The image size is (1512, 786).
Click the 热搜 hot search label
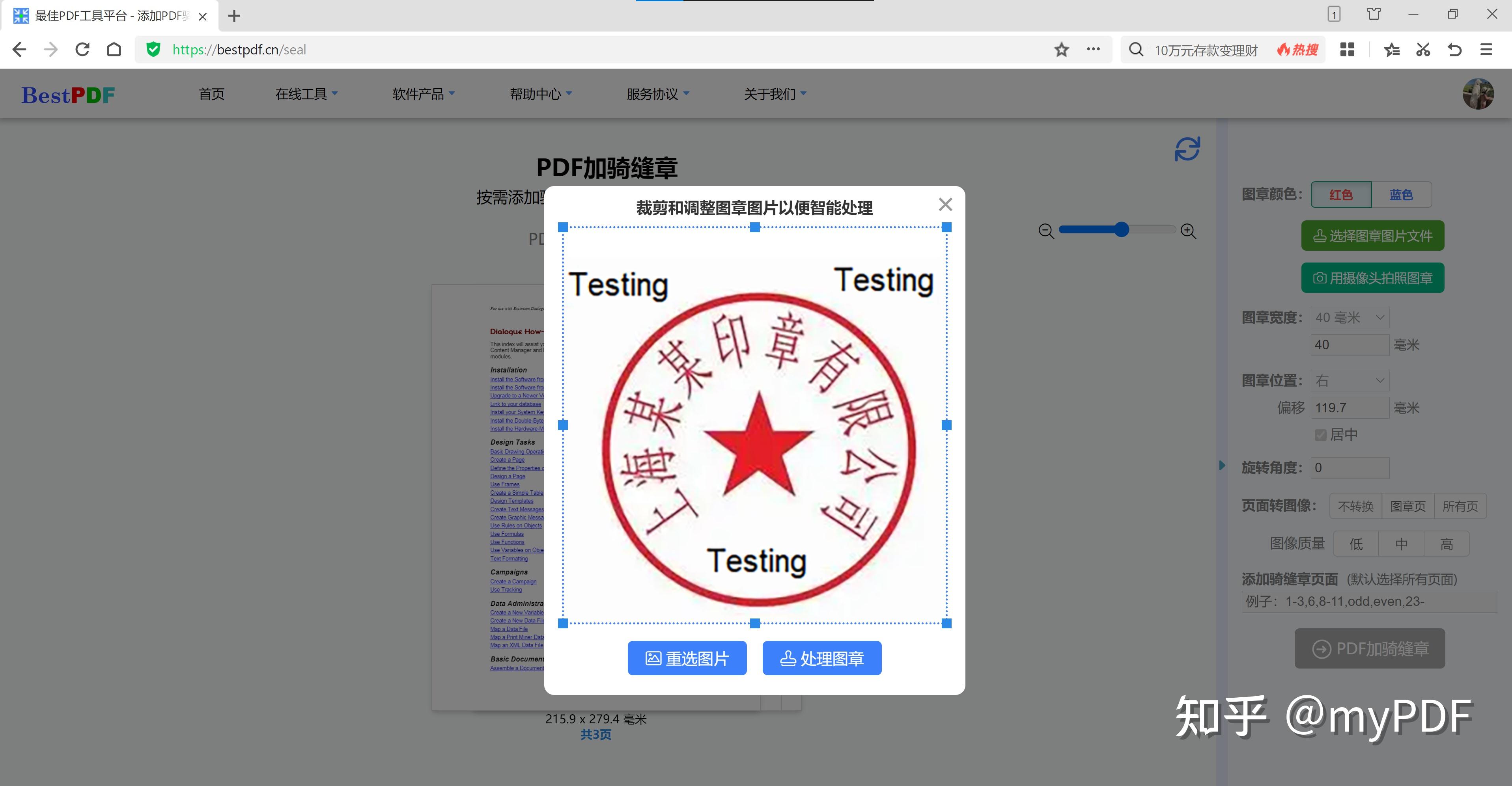pyautogui.click(x=1298, y=49)
